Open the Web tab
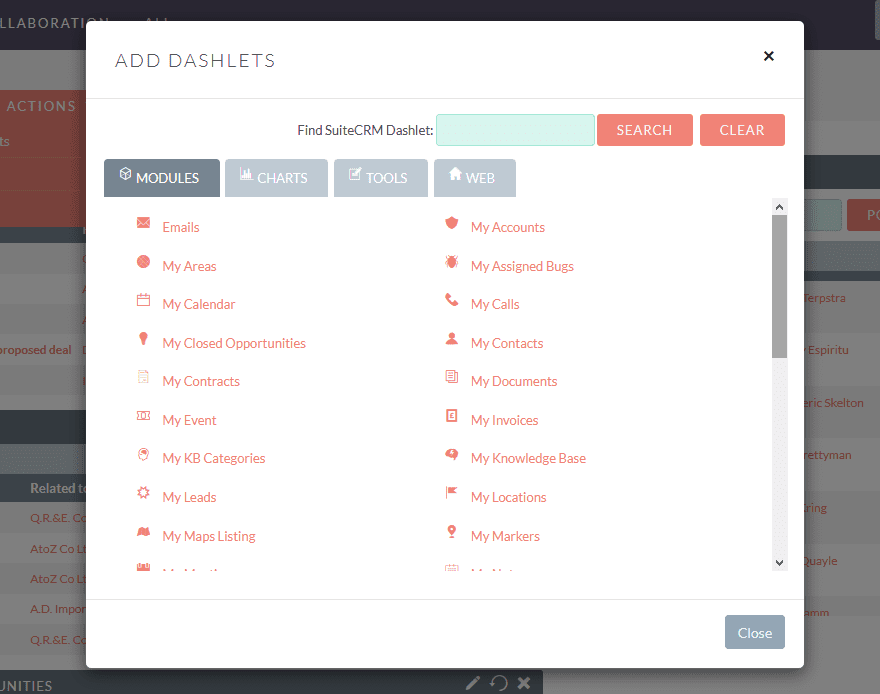The height and width of the screenshot is (694, 880). (x=475, y=178)
